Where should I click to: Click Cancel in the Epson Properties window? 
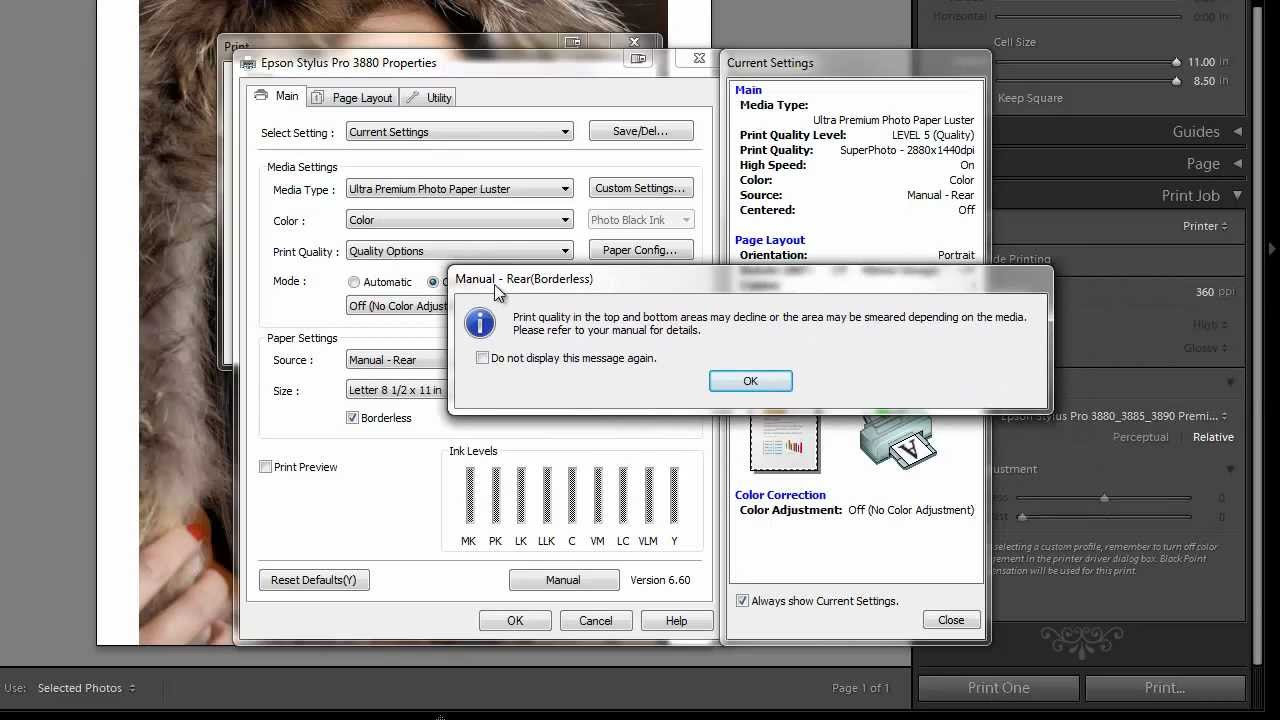[596, 621]
